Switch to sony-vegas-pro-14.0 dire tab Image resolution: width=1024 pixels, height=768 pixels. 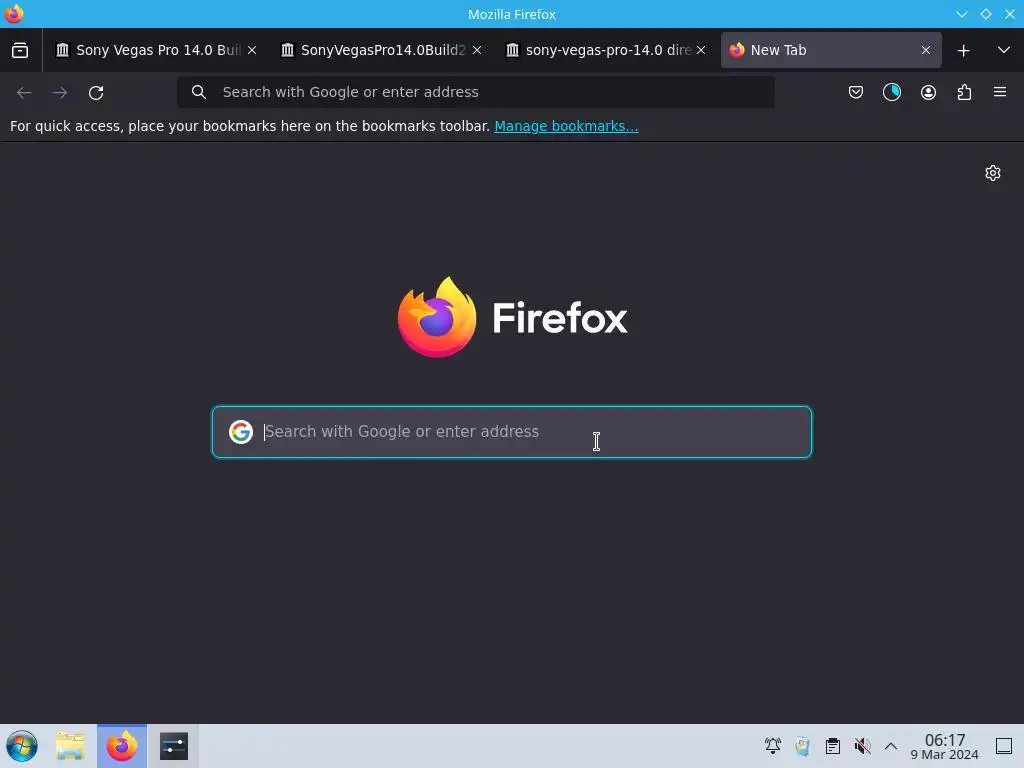pos(606,50)
